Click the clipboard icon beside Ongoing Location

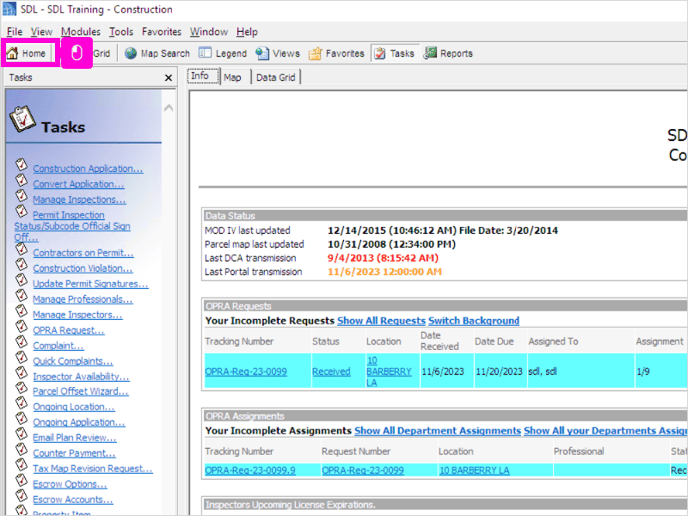pyautogui.click(x=22, y=403)
